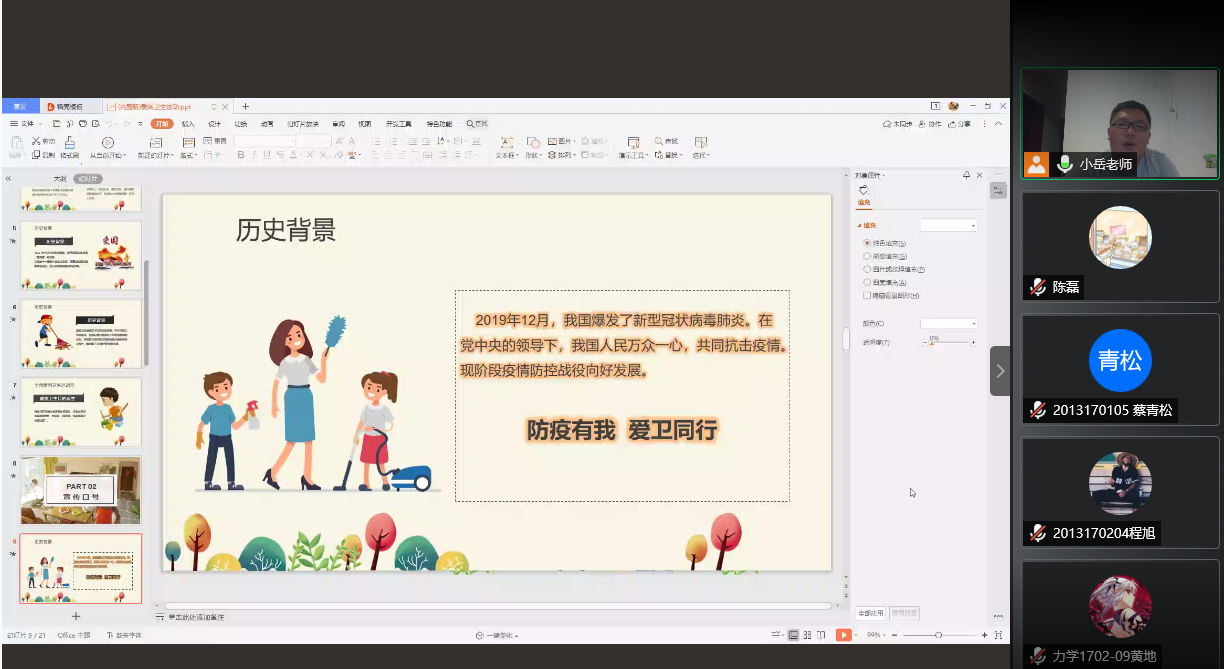Click the Share (分享) button
The height and width of the screenshot is (669, 1224).
(x=959, y=124)
